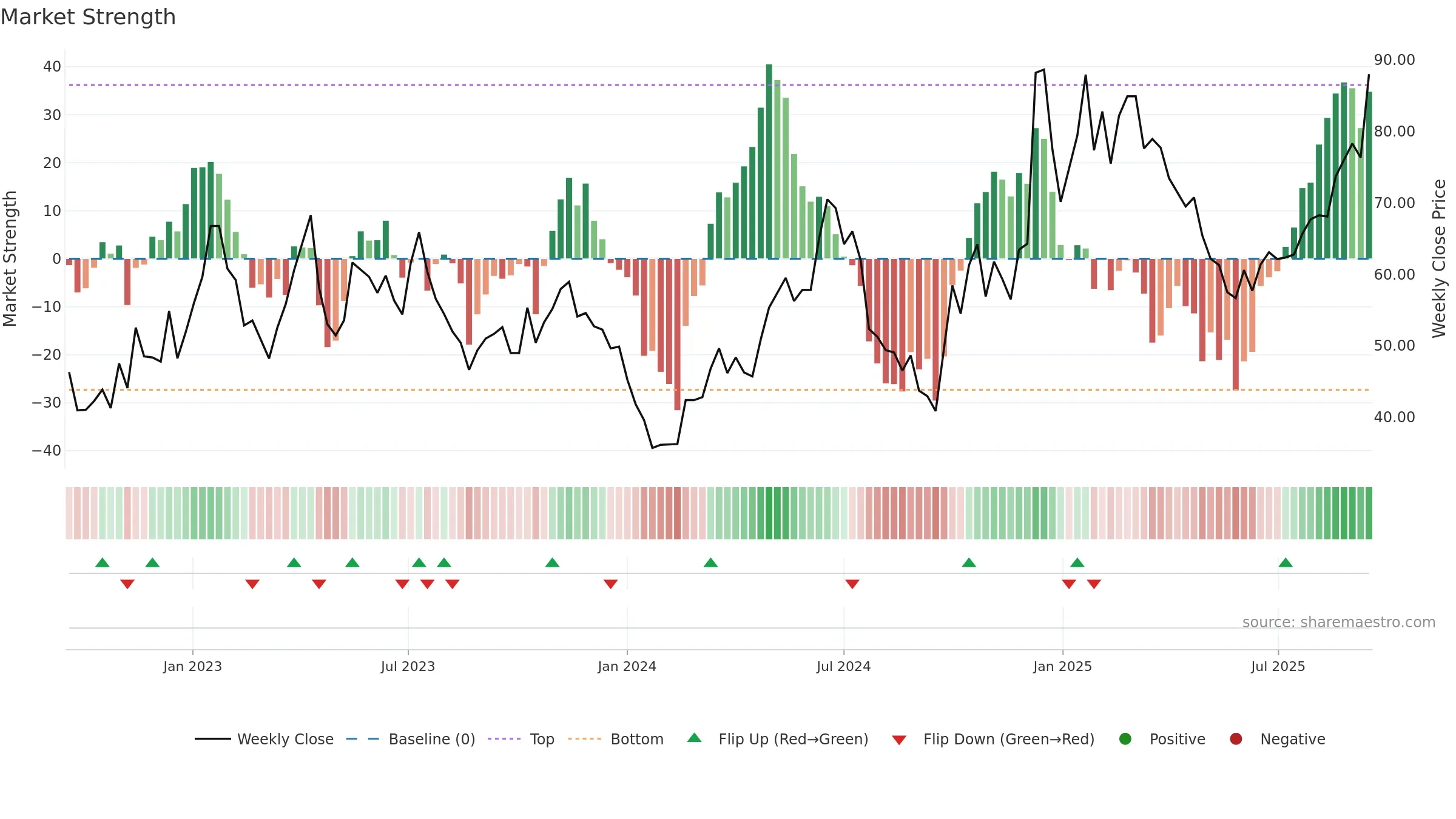Toggle Flip Down (Green→Red) legend entry
Viewport: 1456px width, 819px height.
[x=993, y=739]
